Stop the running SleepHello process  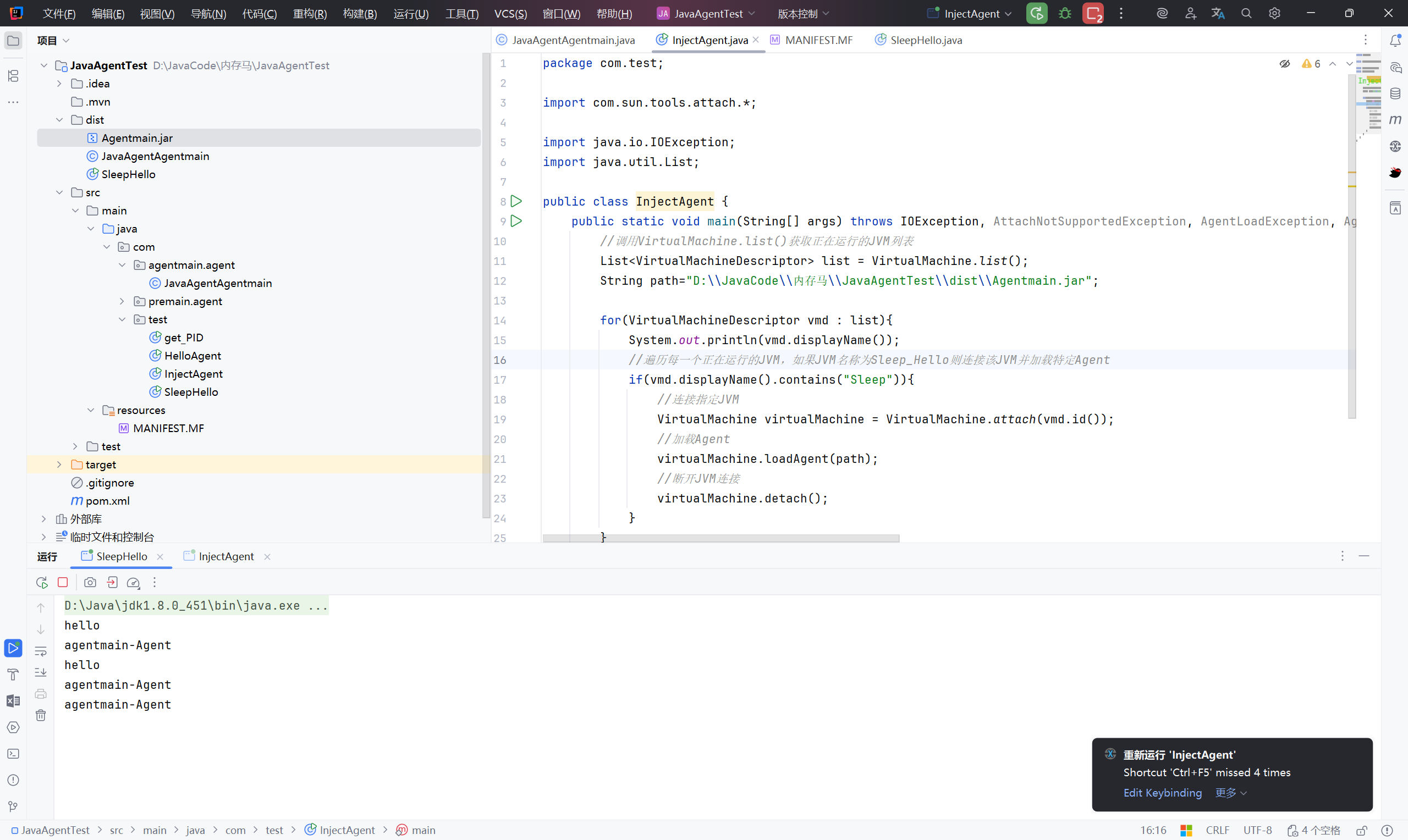[63, 583]
